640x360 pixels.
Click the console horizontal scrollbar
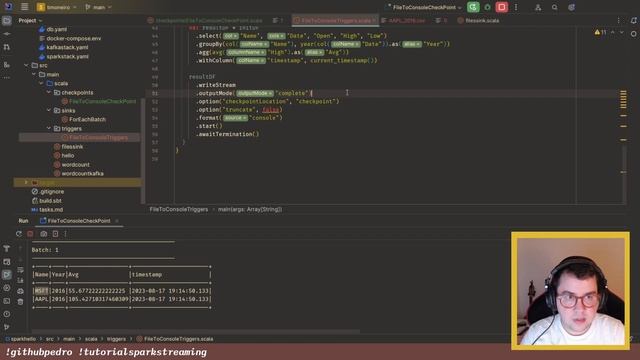coord(196,331)
